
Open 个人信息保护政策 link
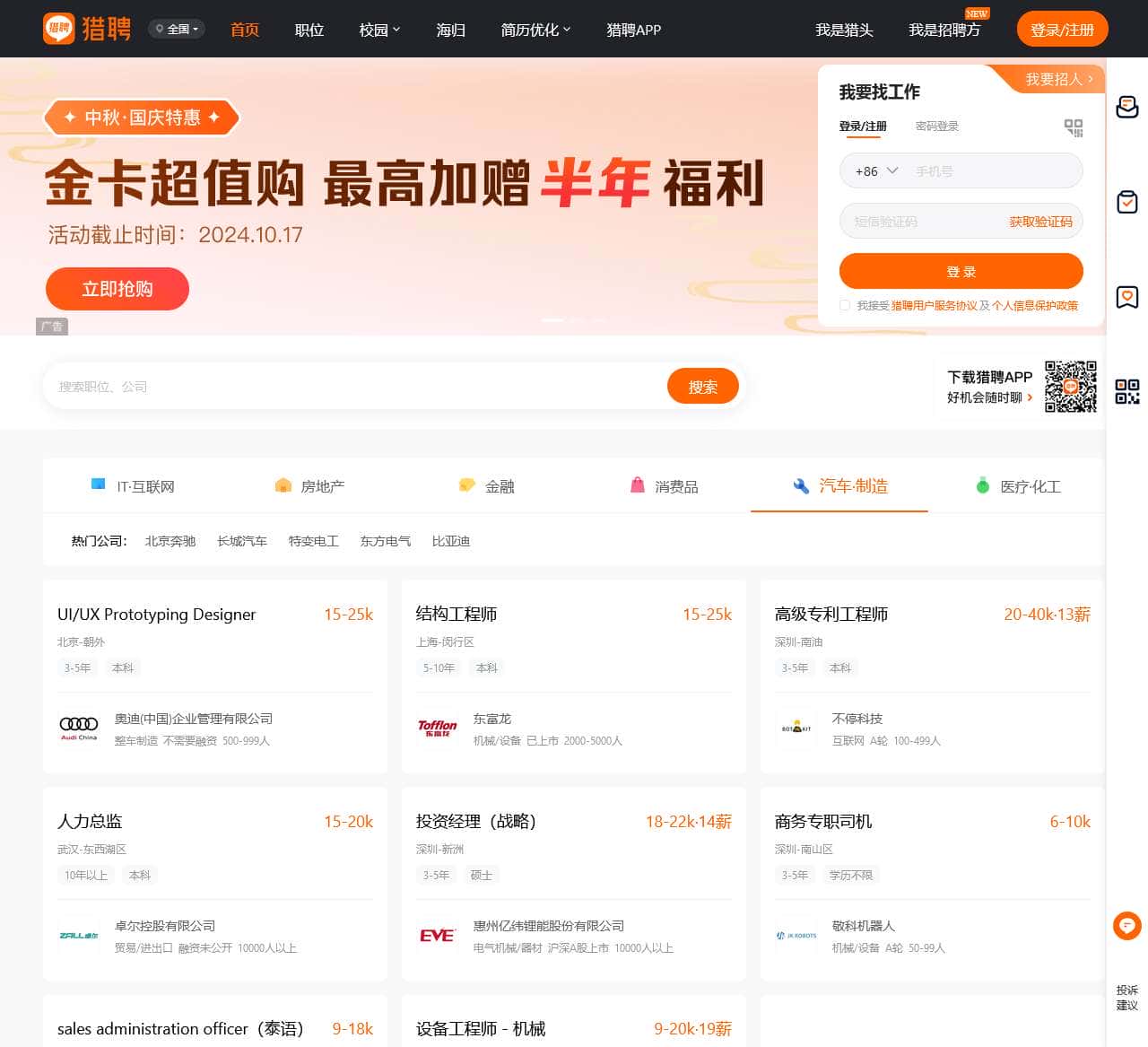(x=1035, y=306)
